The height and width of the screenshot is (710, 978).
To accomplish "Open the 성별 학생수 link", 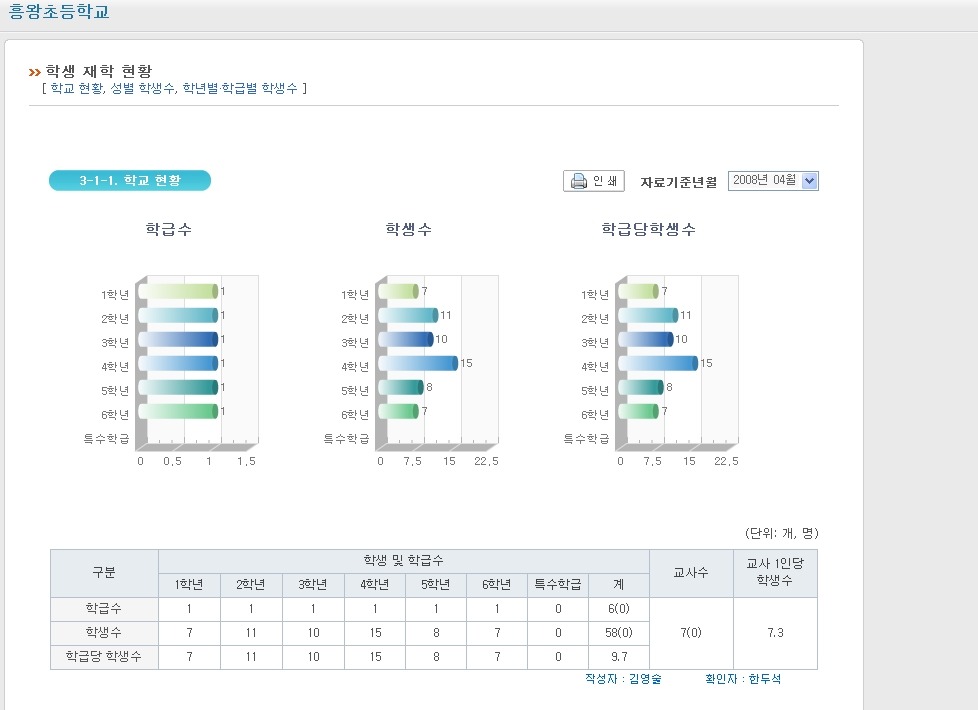I will 143,89.
